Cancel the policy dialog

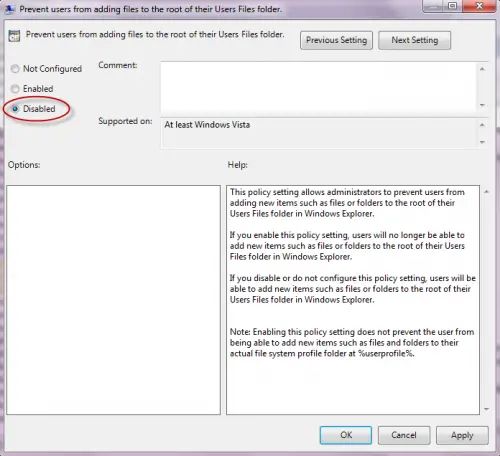[404, 435]
